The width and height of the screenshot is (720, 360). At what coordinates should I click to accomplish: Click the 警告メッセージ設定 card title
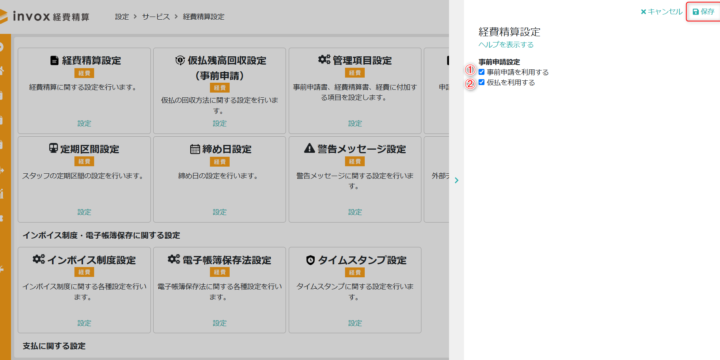point(362,149)
